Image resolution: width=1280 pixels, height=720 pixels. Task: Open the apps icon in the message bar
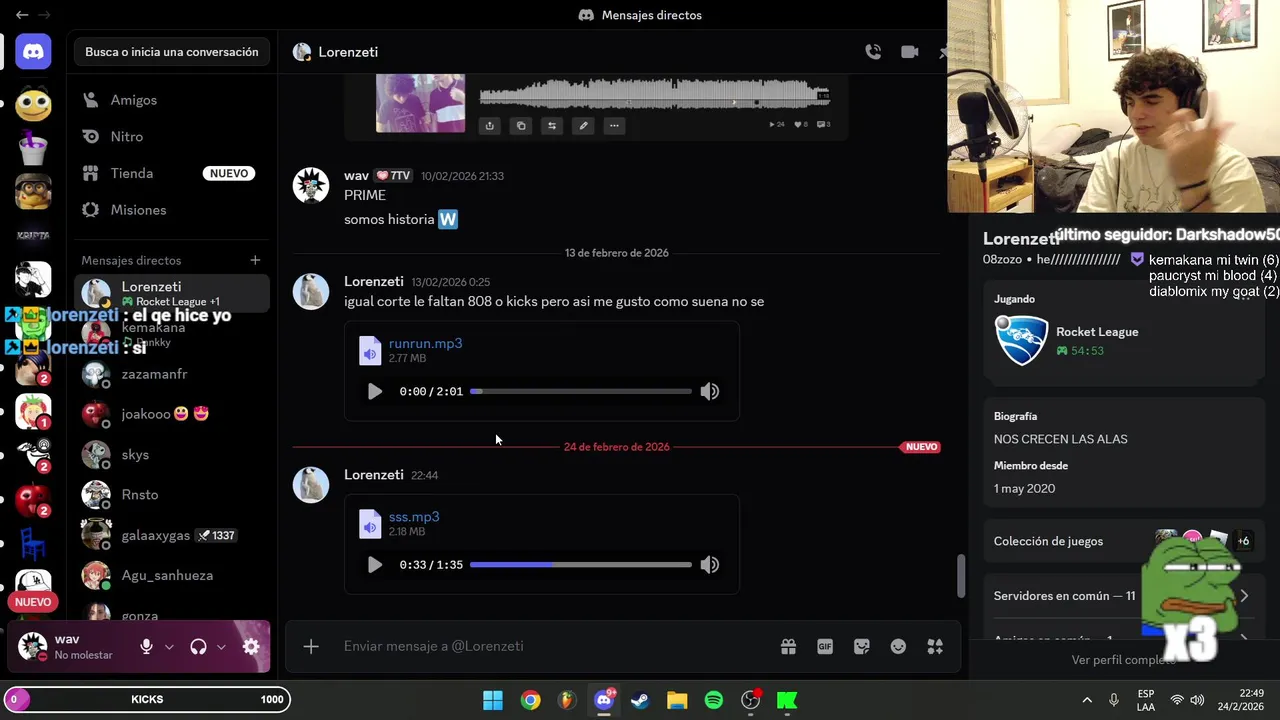point(935,647)
